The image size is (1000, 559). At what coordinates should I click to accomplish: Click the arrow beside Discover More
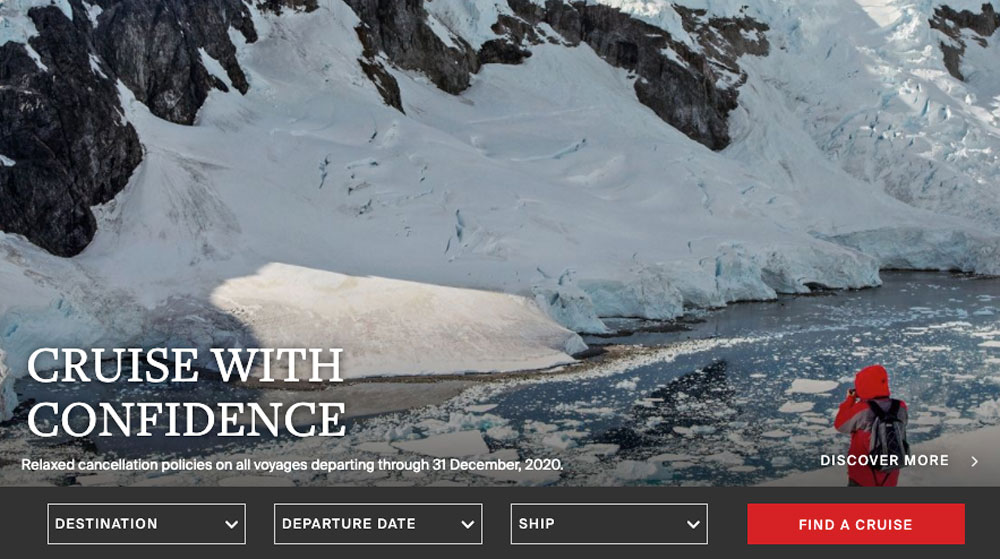(x=974, y=461)
